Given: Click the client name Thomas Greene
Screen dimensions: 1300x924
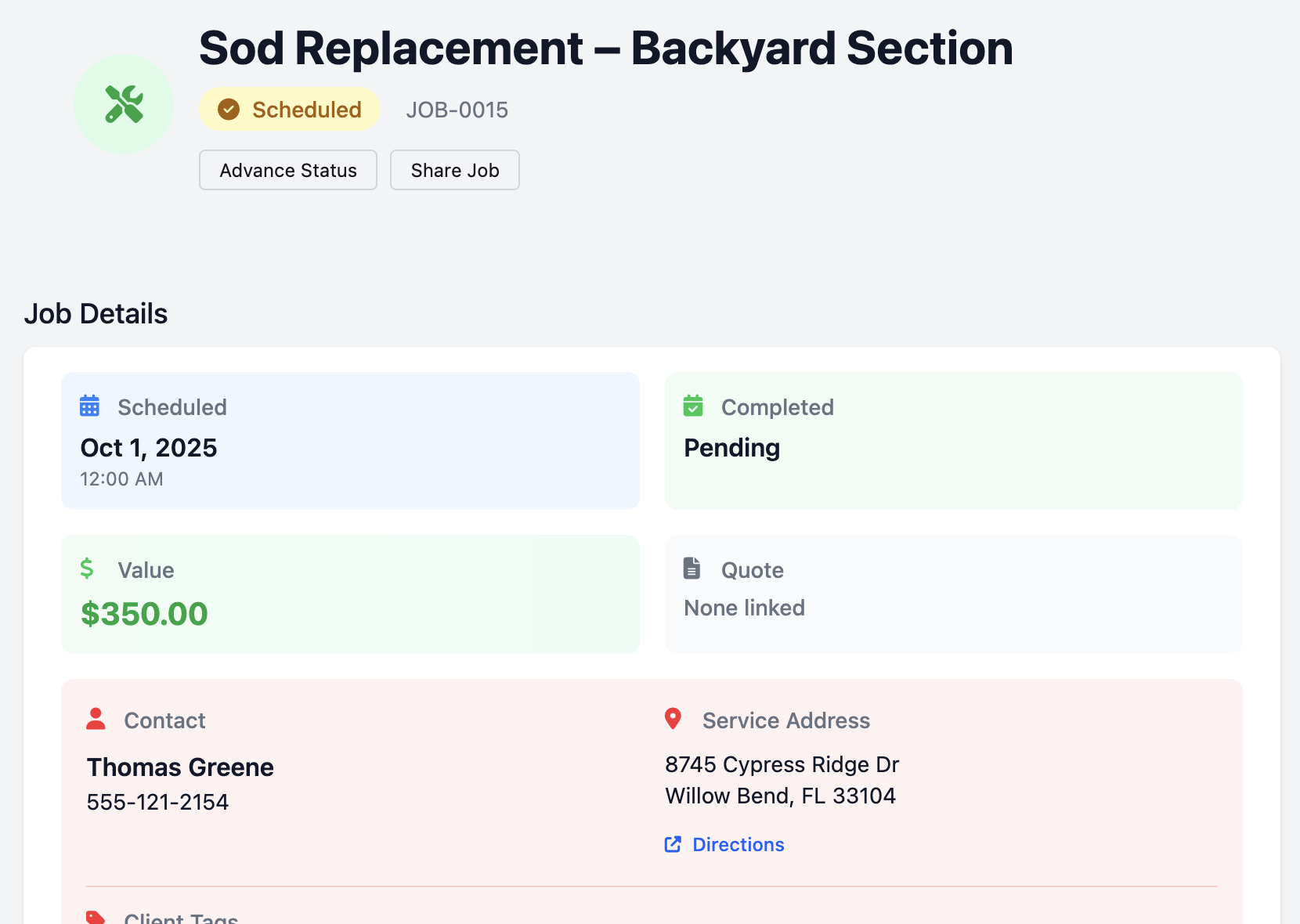Looking at the screenshot, I should tap(180, 767).
